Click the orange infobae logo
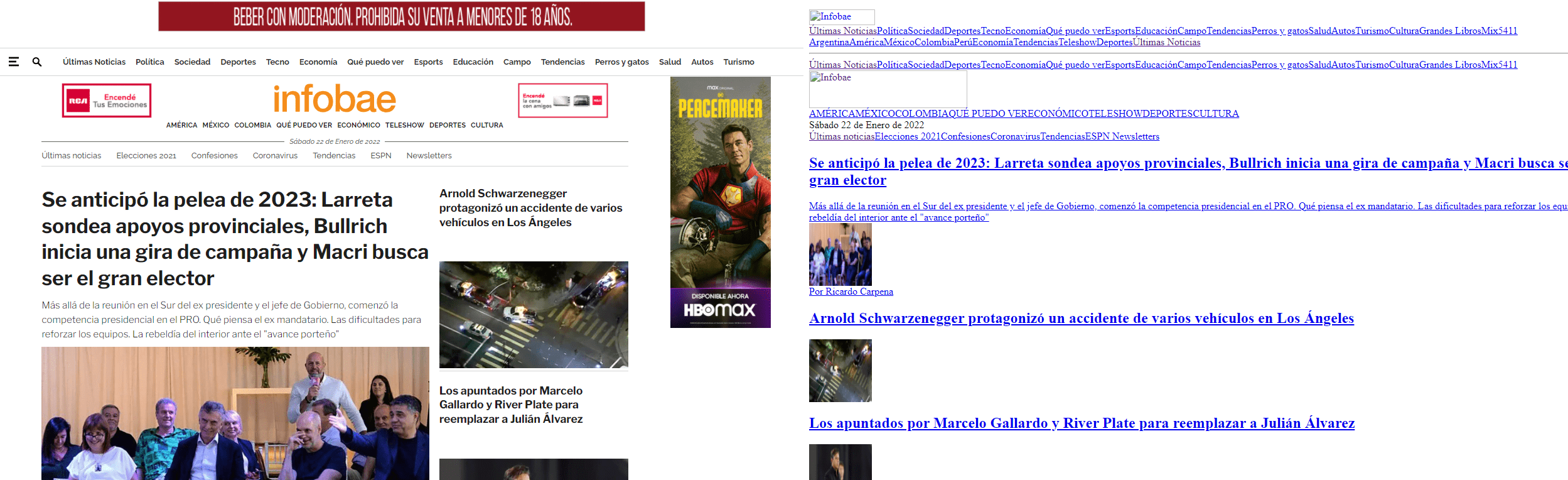The image size is (1568, 480). click(335, 99)
